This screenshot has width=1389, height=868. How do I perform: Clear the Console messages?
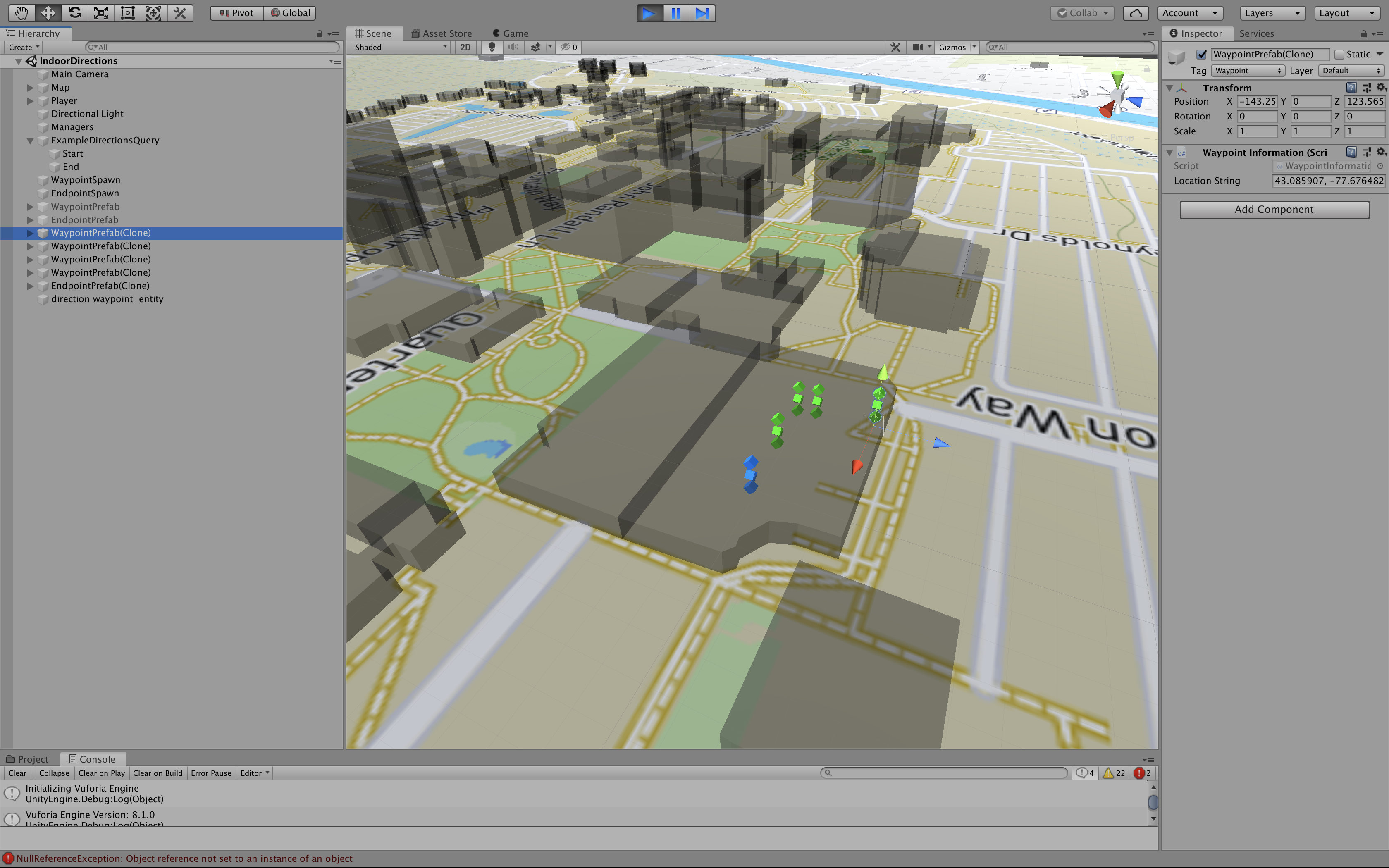pyautogui.click(x=17, y=773)
